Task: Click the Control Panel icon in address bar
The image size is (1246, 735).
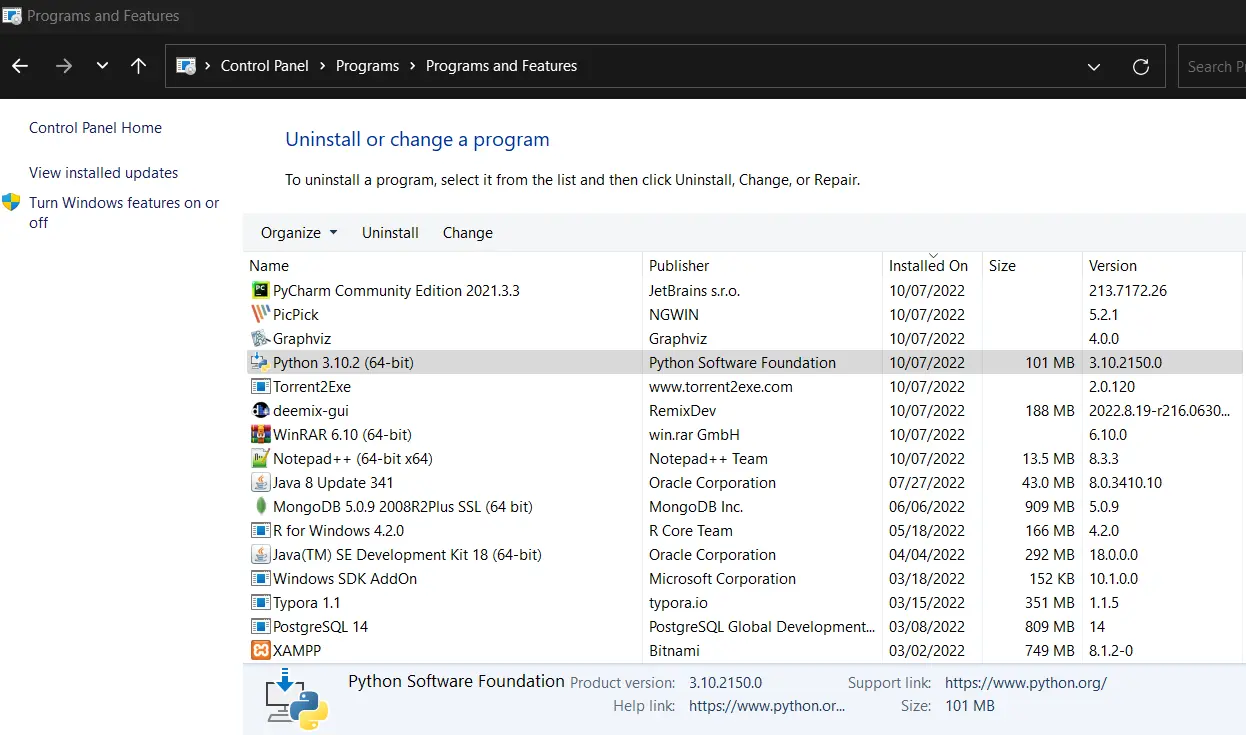Action: click(186, 66)
